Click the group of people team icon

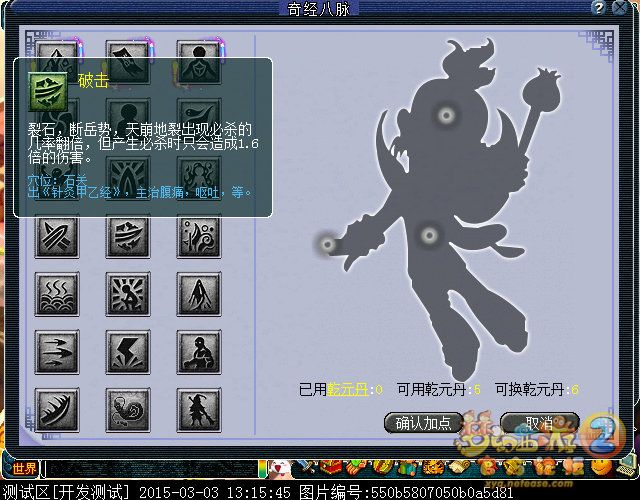click(x=407, y=468)
